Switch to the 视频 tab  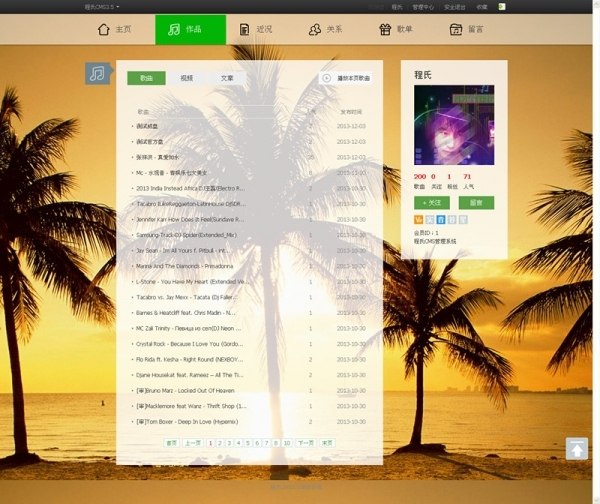[x=187, y=78]
